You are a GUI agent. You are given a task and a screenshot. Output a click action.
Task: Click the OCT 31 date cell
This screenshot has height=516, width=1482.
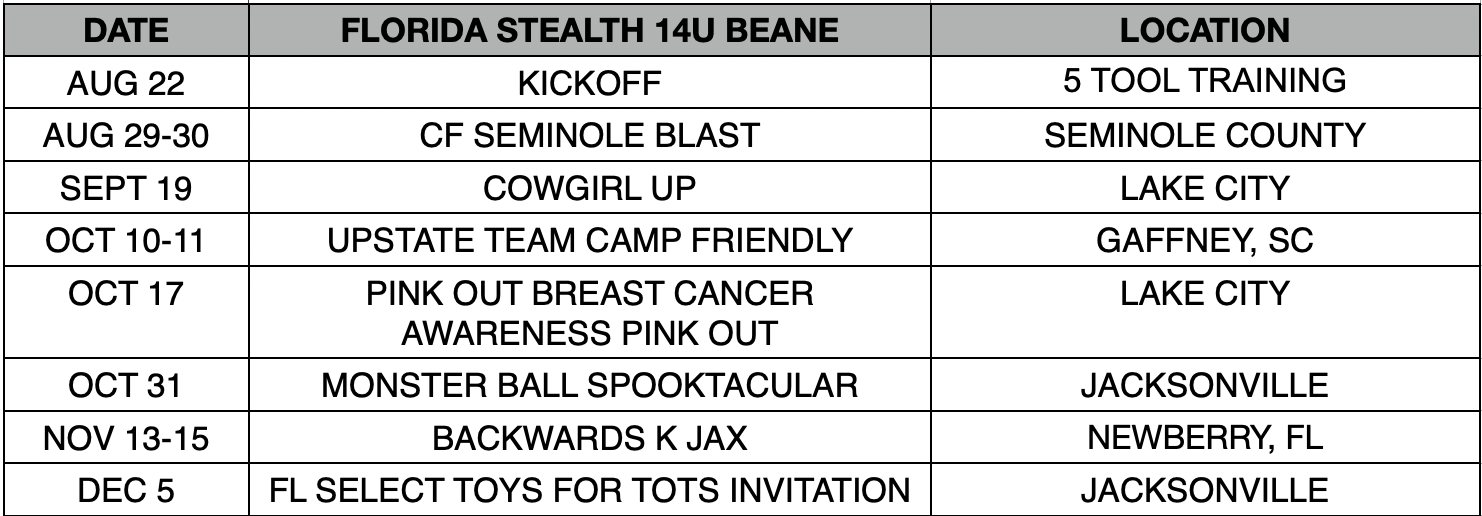[x=126, y=386]
